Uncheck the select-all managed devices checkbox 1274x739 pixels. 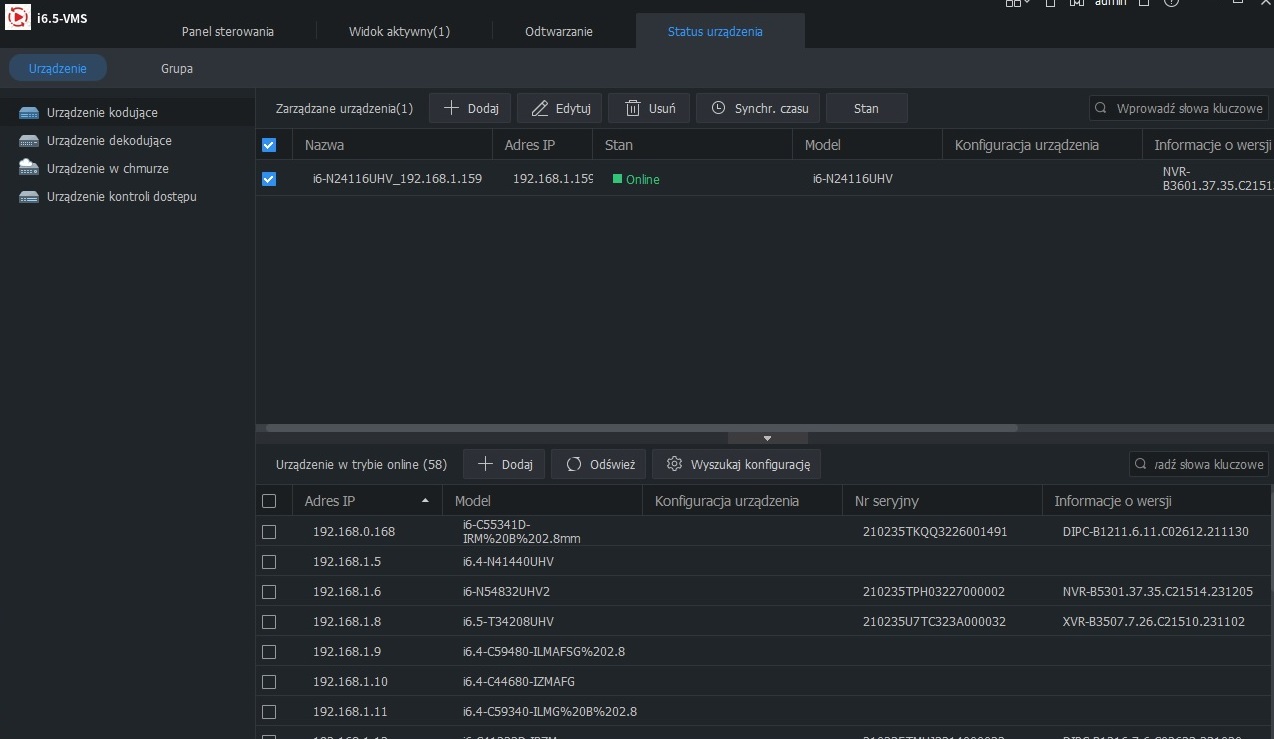(269, 145)
